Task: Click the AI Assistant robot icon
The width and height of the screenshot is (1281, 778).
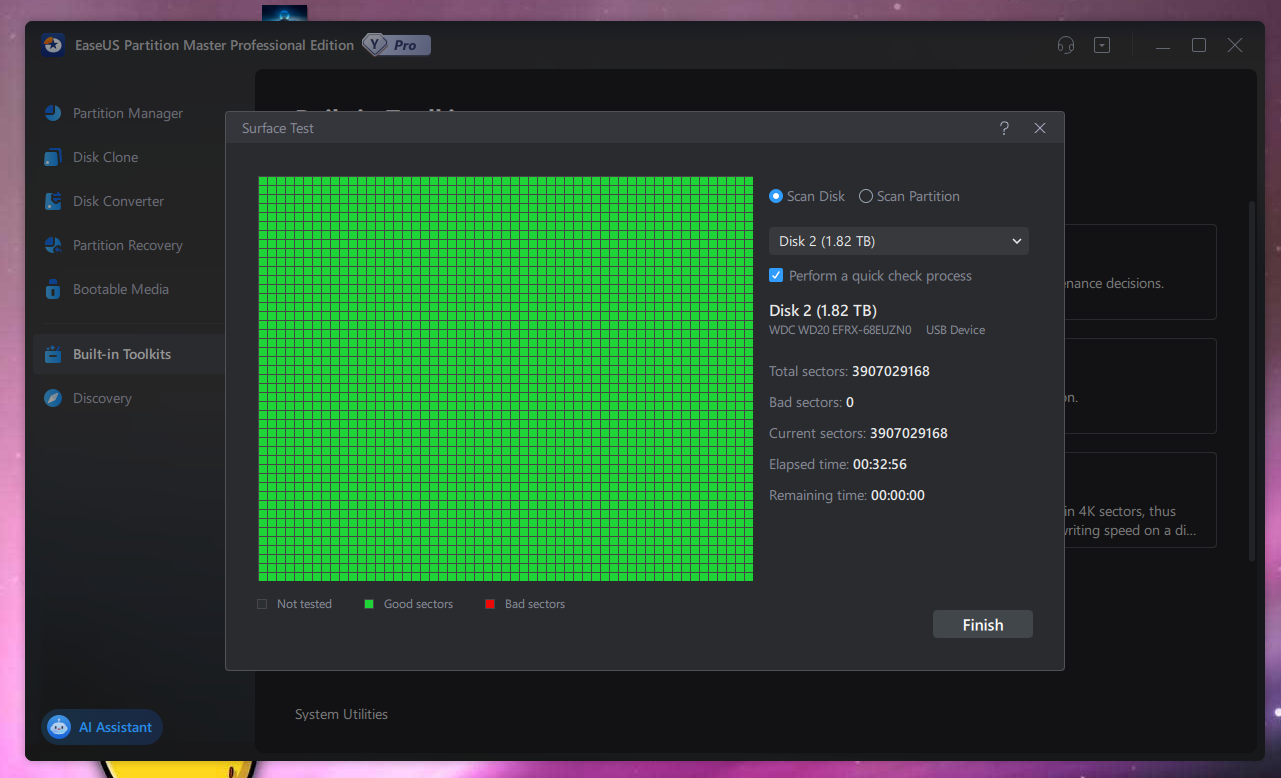Action: pos(60,727)
